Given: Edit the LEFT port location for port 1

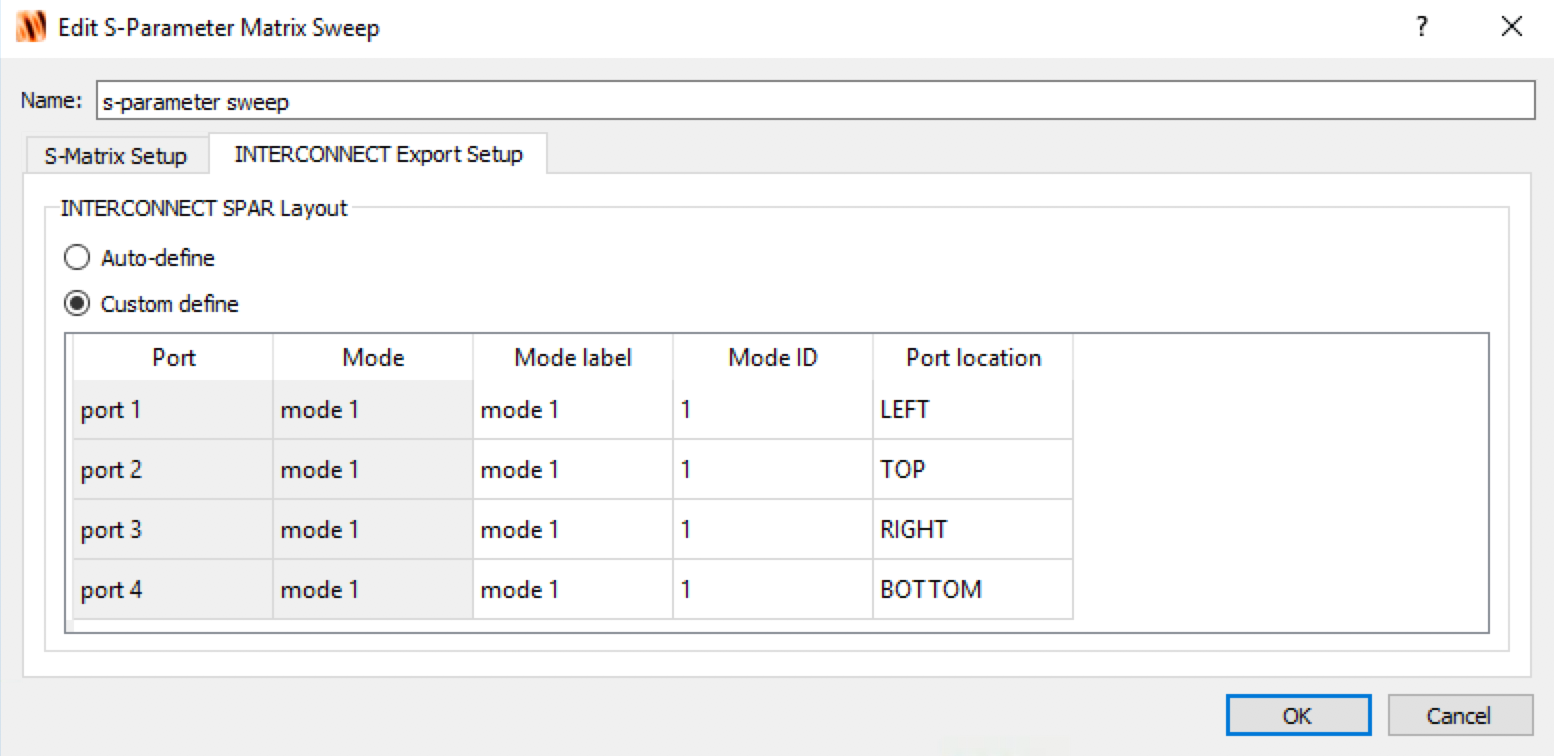Looking at the screenshot, I should pyautogui.click(x=972, y=410).
